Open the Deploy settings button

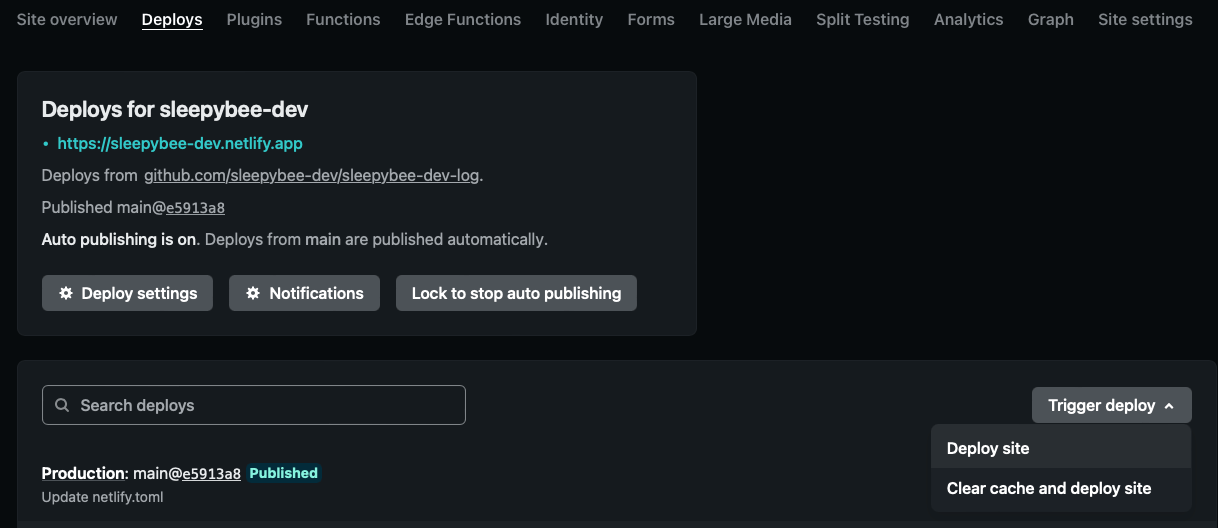[x=127, y=293]
